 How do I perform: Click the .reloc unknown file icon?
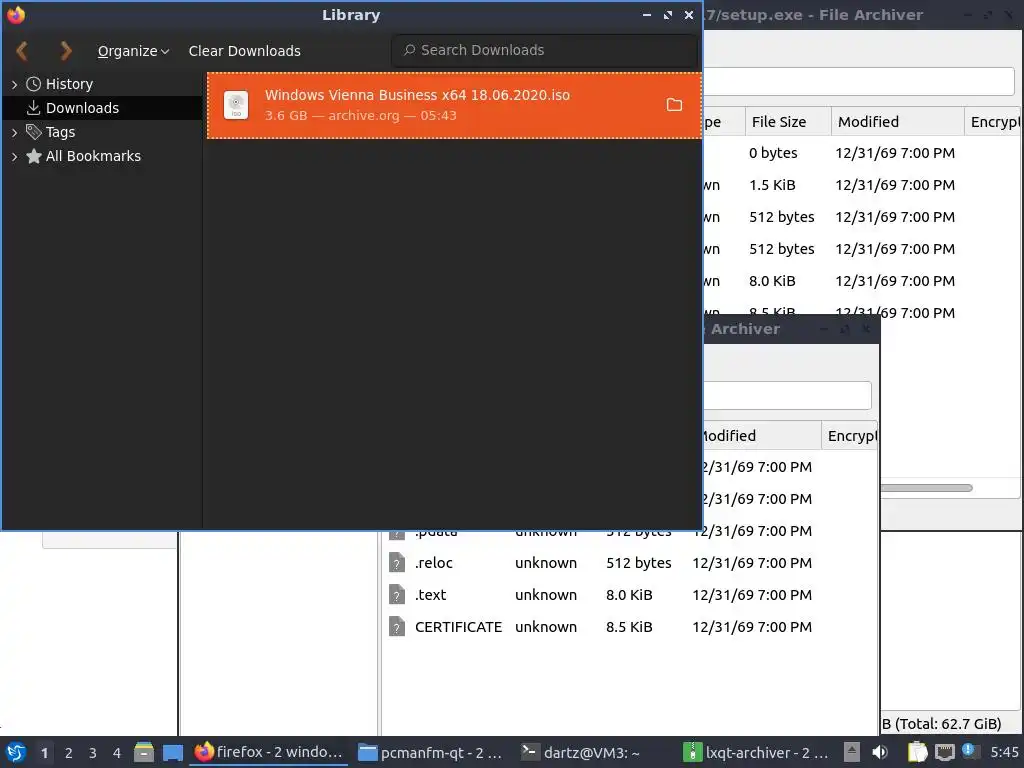click(397, 562)
